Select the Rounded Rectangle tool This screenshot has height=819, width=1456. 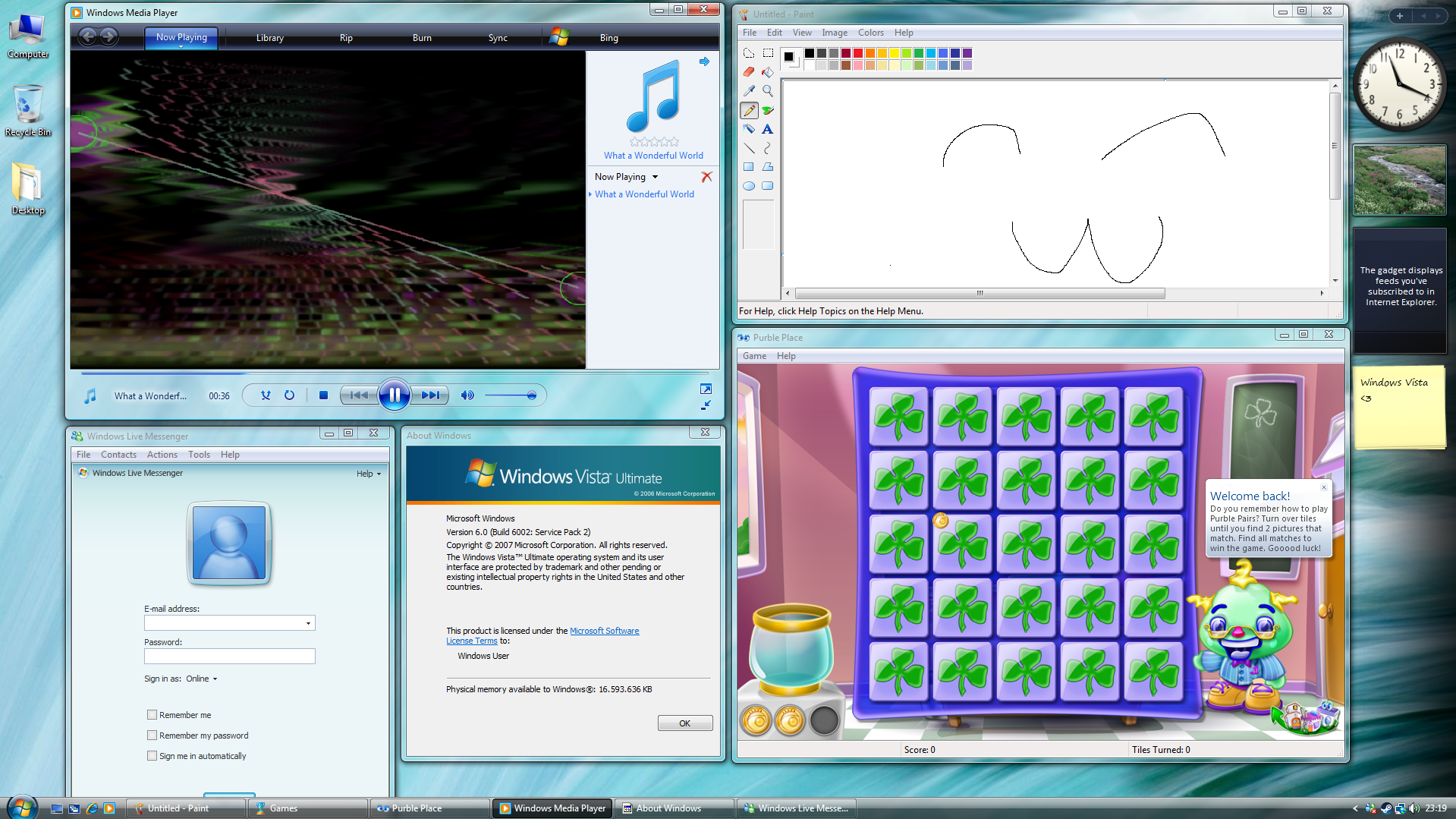tap(768, 186)
